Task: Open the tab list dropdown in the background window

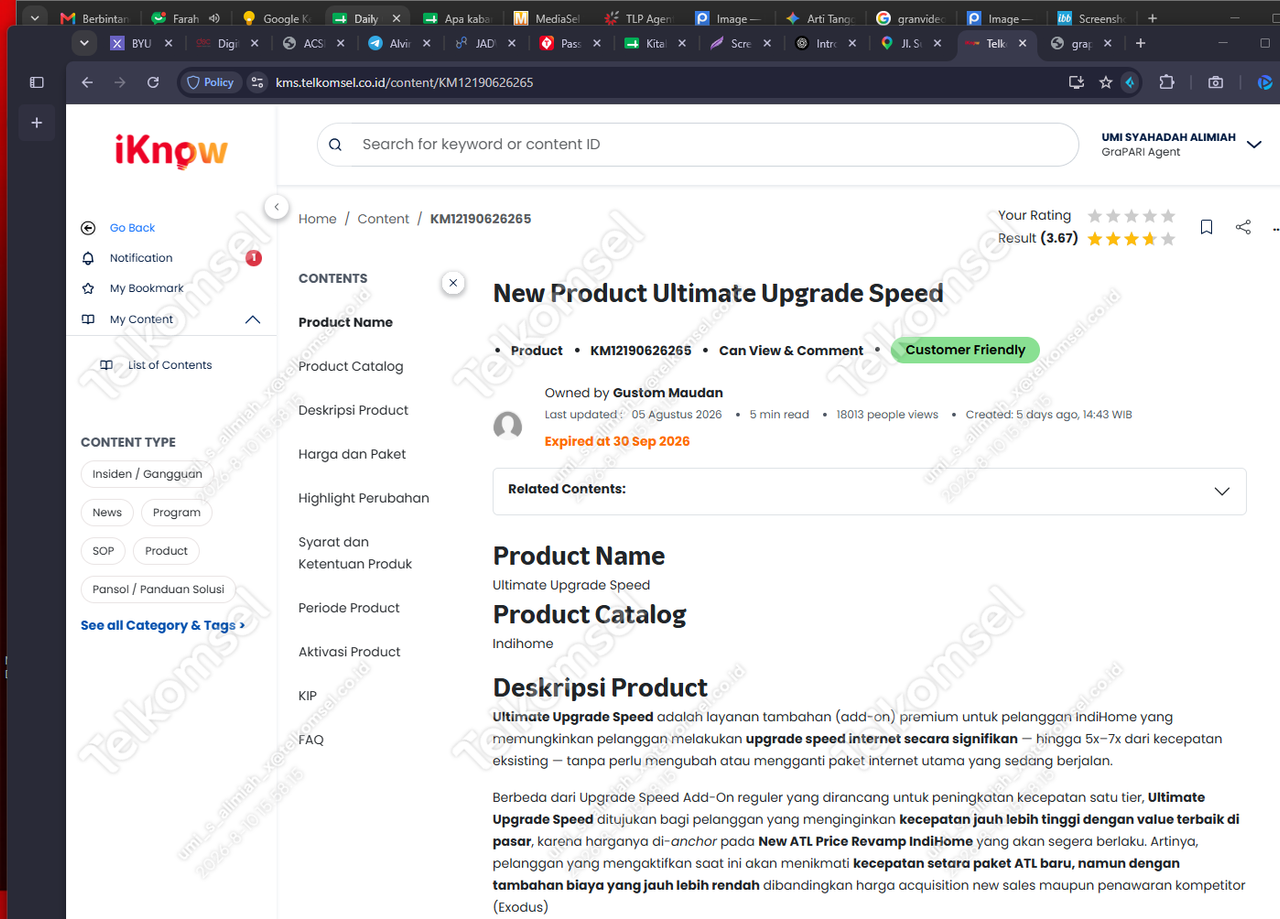Action: [34, 18]
